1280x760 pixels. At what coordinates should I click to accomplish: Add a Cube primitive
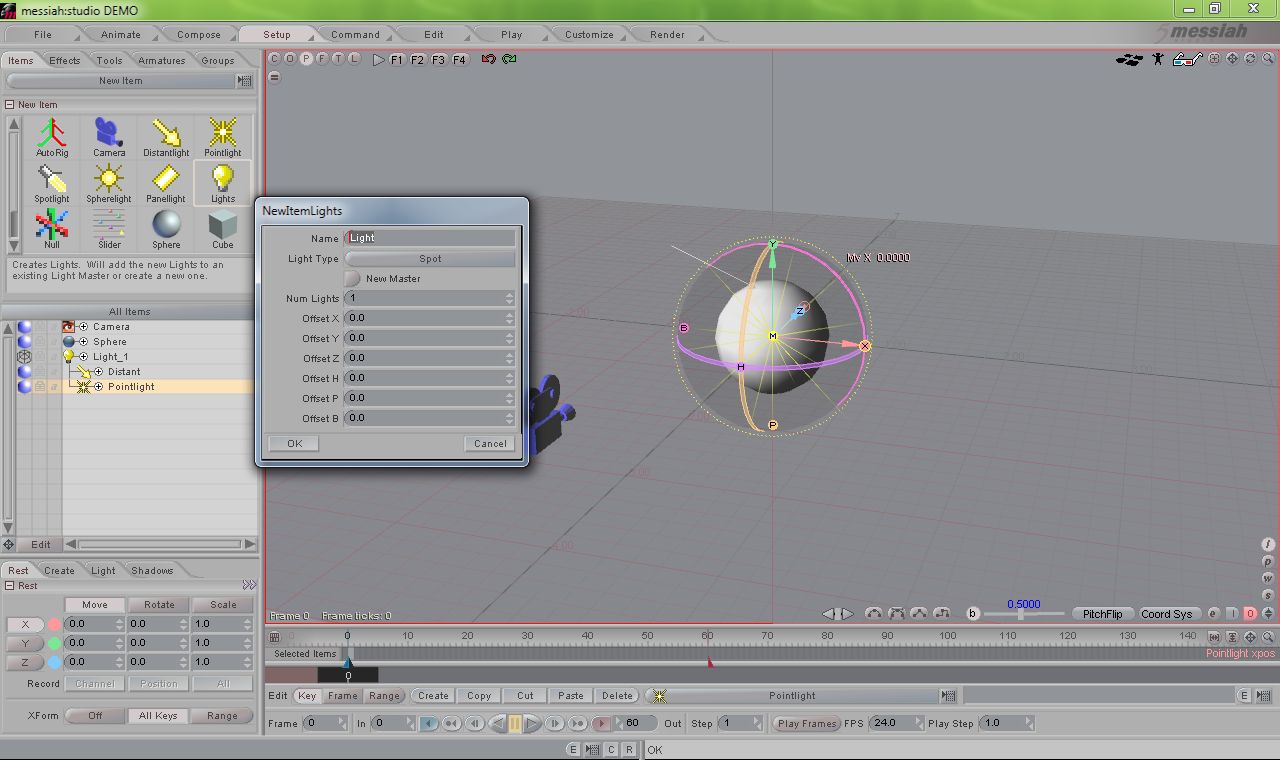click(223, 229)
